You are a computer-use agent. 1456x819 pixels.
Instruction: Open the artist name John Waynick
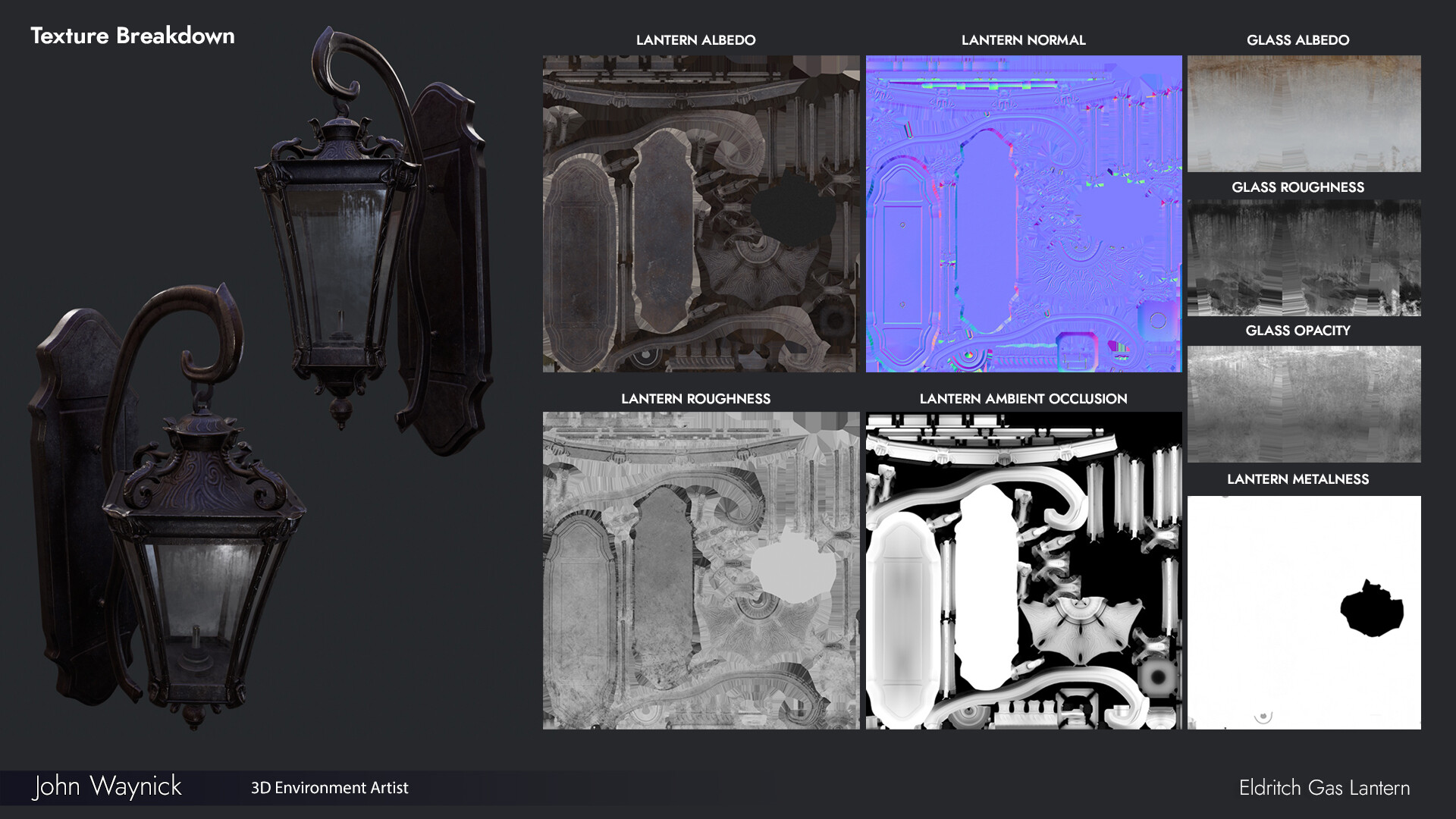(x=106, y=787)
